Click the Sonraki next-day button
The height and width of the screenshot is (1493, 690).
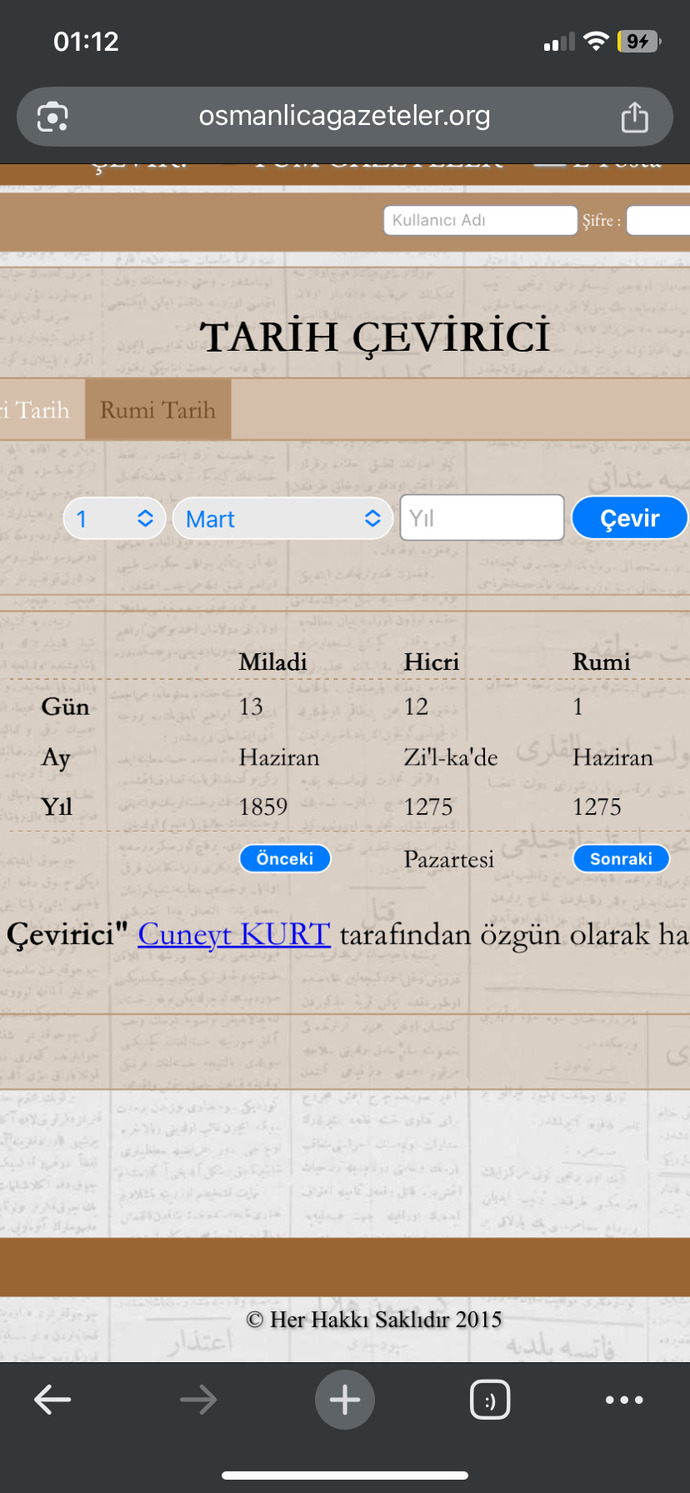[621, 858]
